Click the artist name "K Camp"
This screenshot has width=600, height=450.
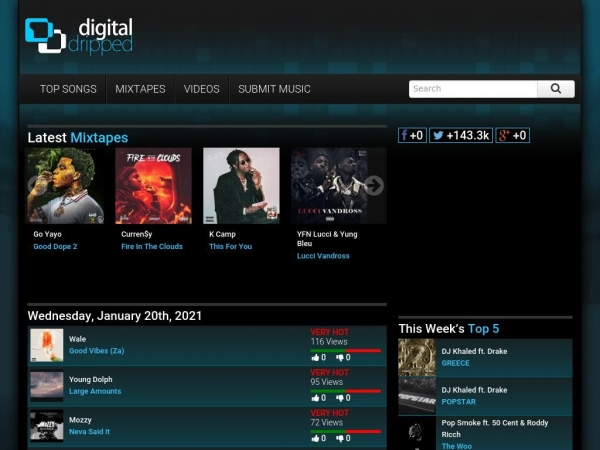click(222, 234)
